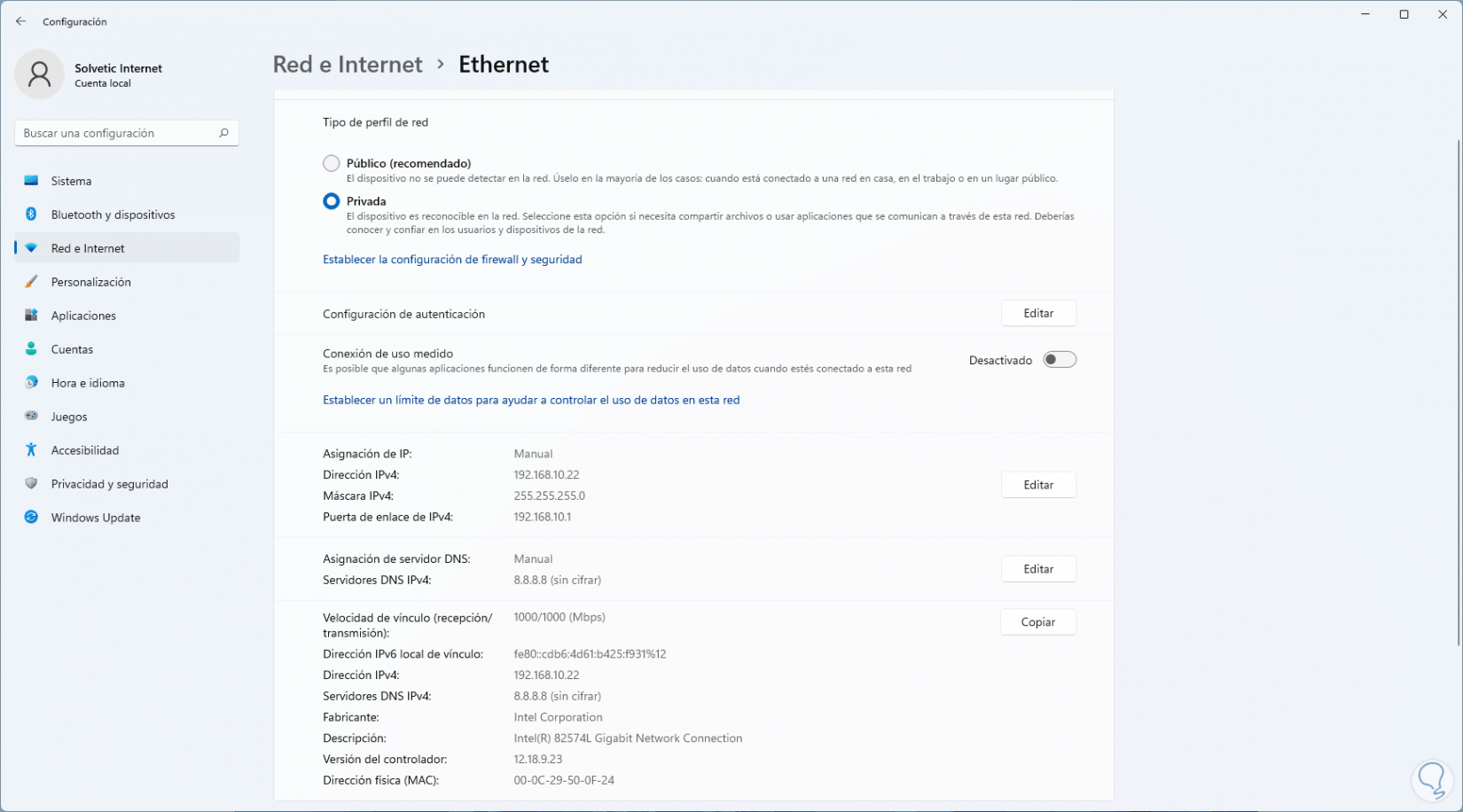Go to Hora e idioma settings
This screenshot has width=1463, height=812.
pyautogui.click(x=88, y=383)
